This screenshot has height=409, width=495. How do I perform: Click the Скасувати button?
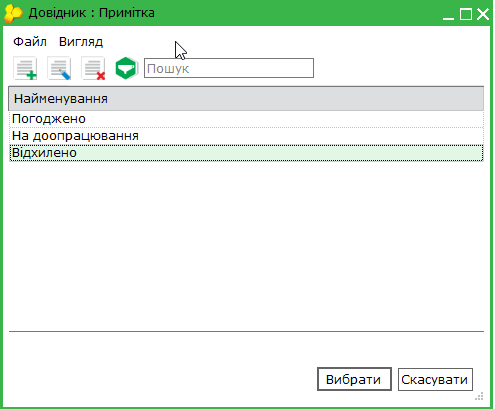click(435, 379)
